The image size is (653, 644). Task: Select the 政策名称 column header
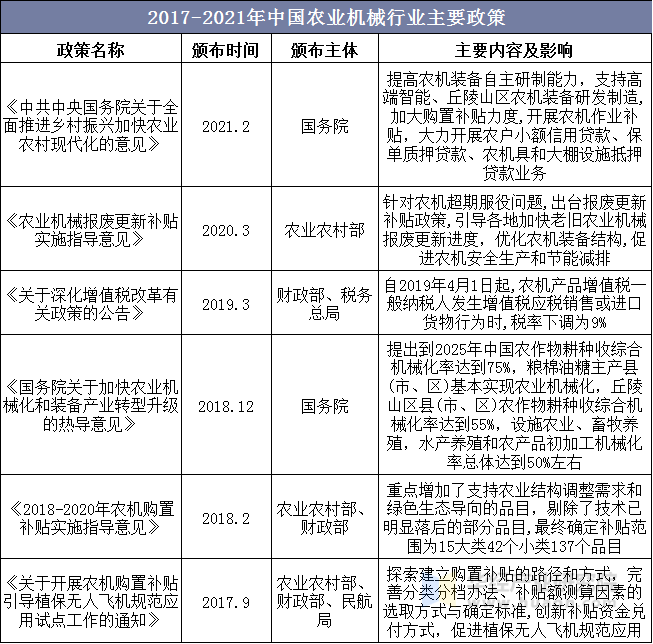tap(91, 49)
